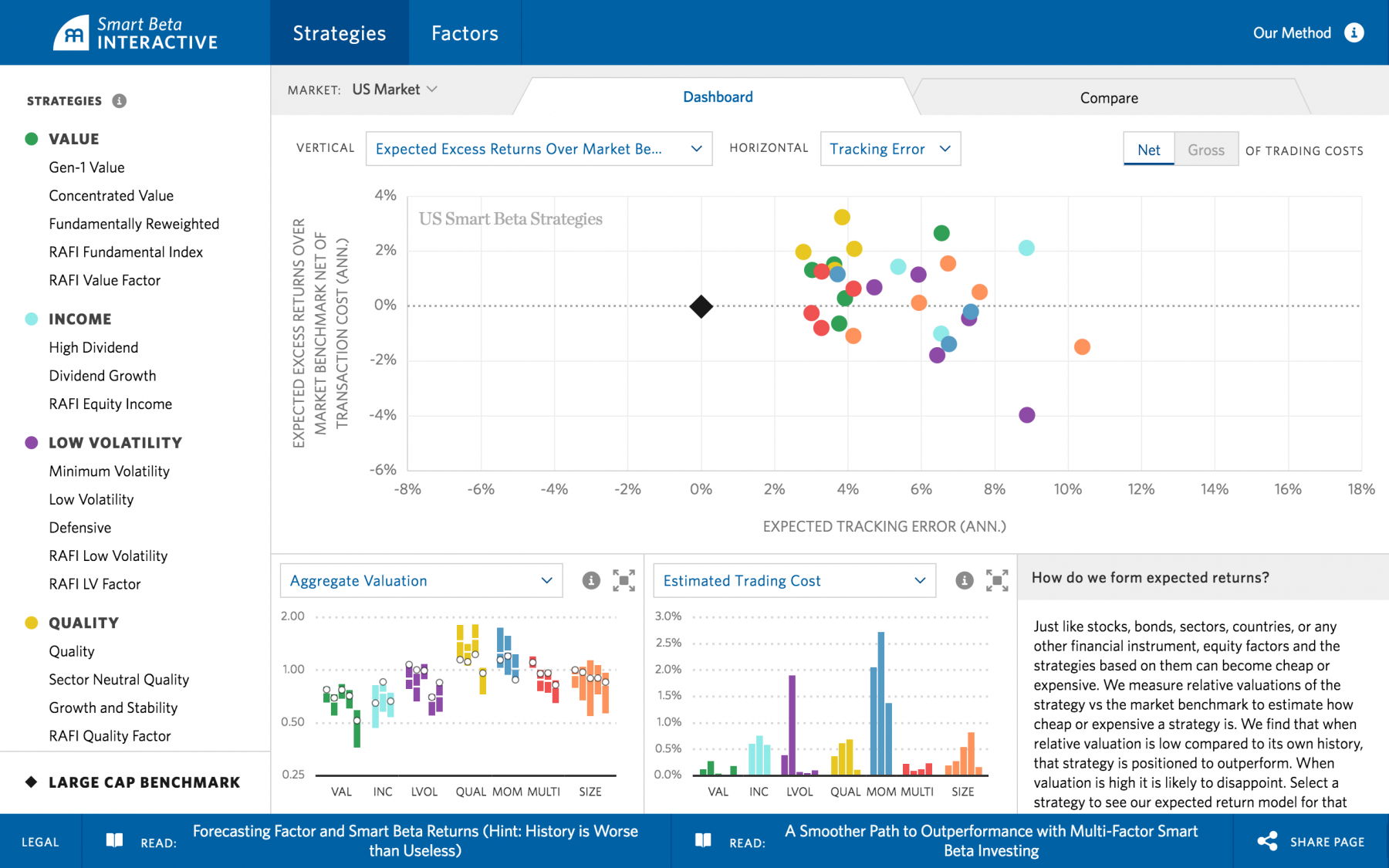The width and height of the screenshot is (1389, 868).
Task: Open info for Estimated Trading Cost chart
Action: tap(965, 580)
